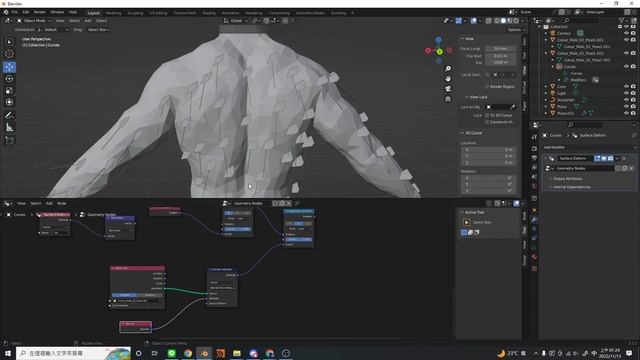
Task: Expand the Internal Dependencies section
Action: 572,187
